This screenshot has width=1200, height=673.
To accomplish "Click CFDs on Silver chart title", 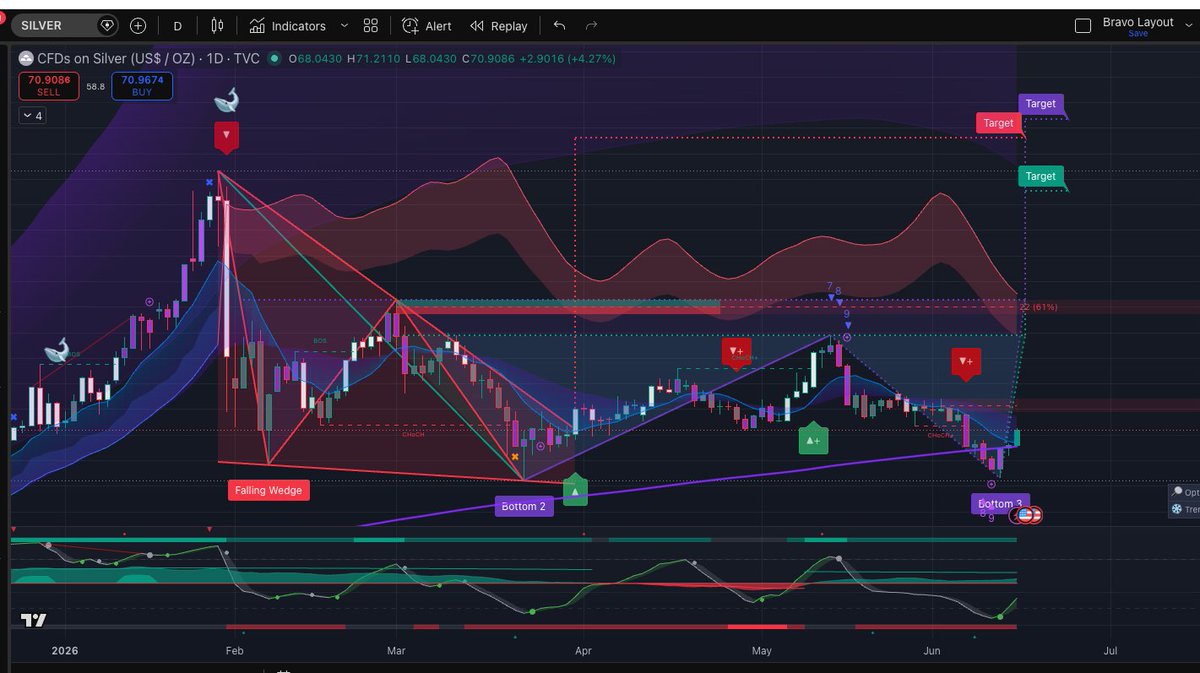I will tap(147, 58).
